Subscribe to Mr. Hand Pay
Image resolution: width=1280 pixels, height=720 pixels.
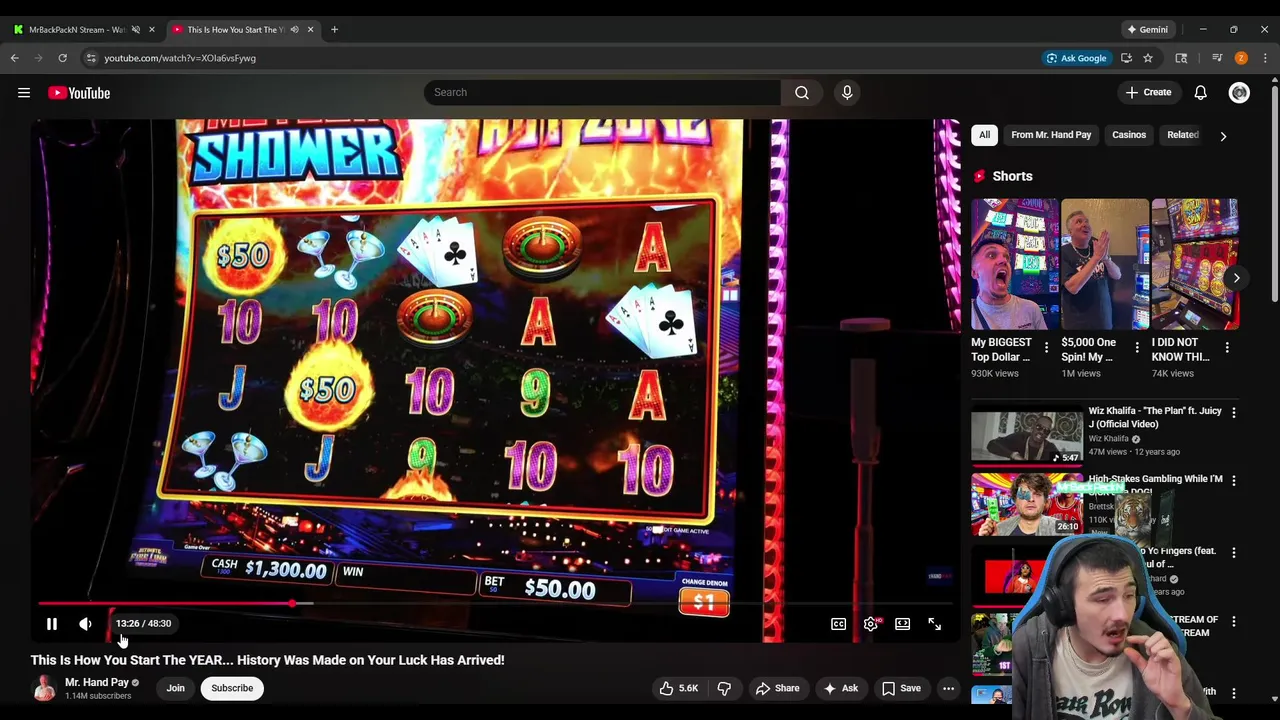click(x=232, y=688)
